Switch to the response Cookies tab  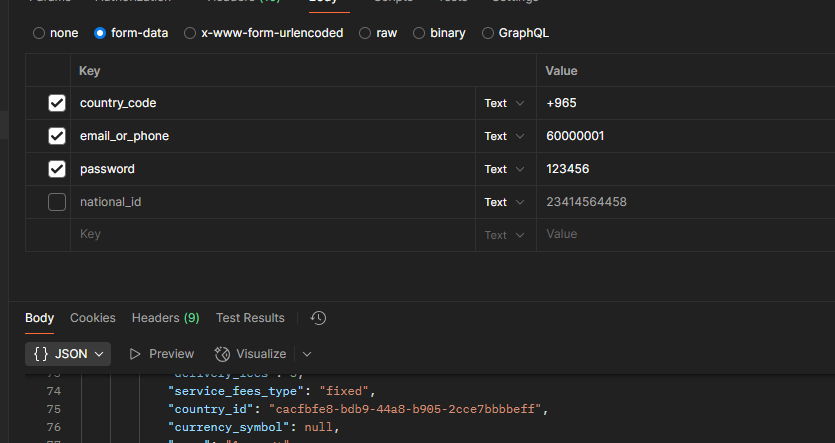93,318
